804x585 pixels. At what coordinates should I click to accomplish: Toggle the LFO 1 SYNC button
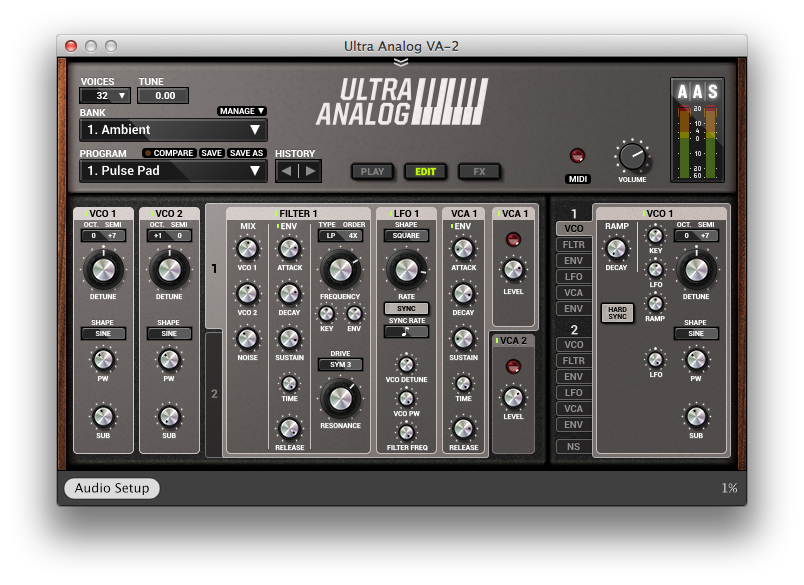coord(406,309)
